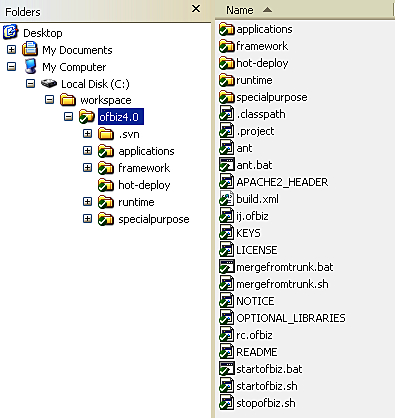Click the Folders pane title
The image size is (395, 418).
tap(23, 12)
